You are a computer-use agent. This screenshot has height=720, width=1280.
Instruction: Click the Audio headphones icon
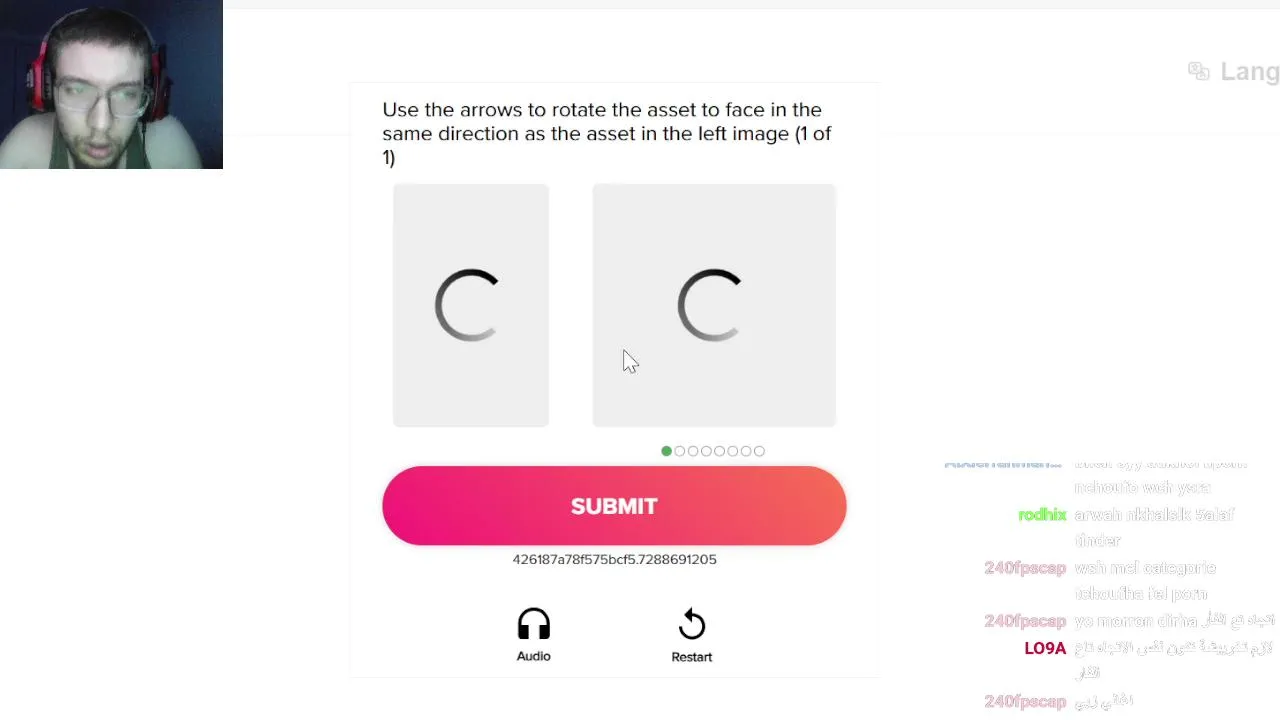533,625
